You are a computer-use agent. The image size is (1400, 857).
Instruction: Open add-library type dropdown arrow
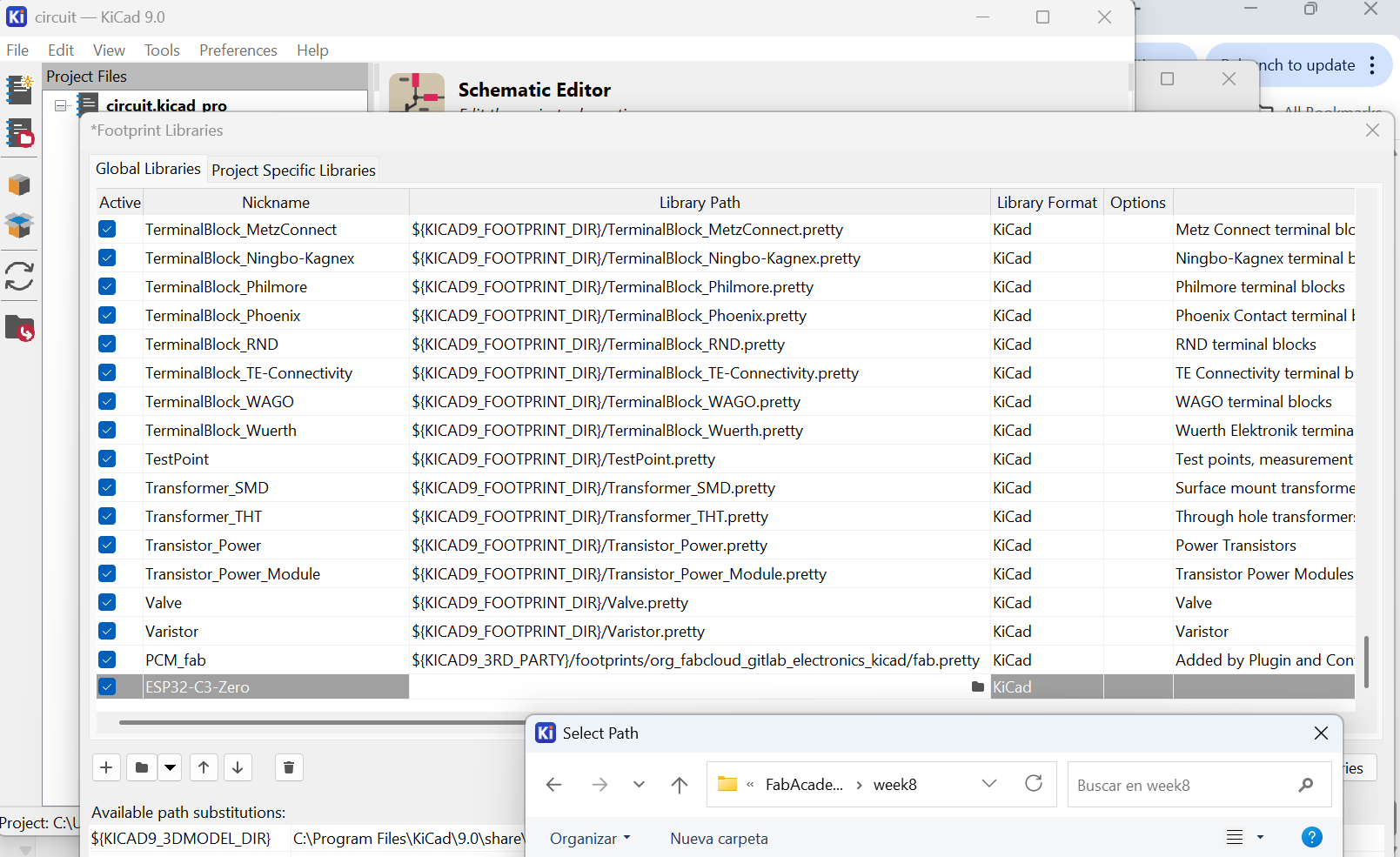click(171, 767)
